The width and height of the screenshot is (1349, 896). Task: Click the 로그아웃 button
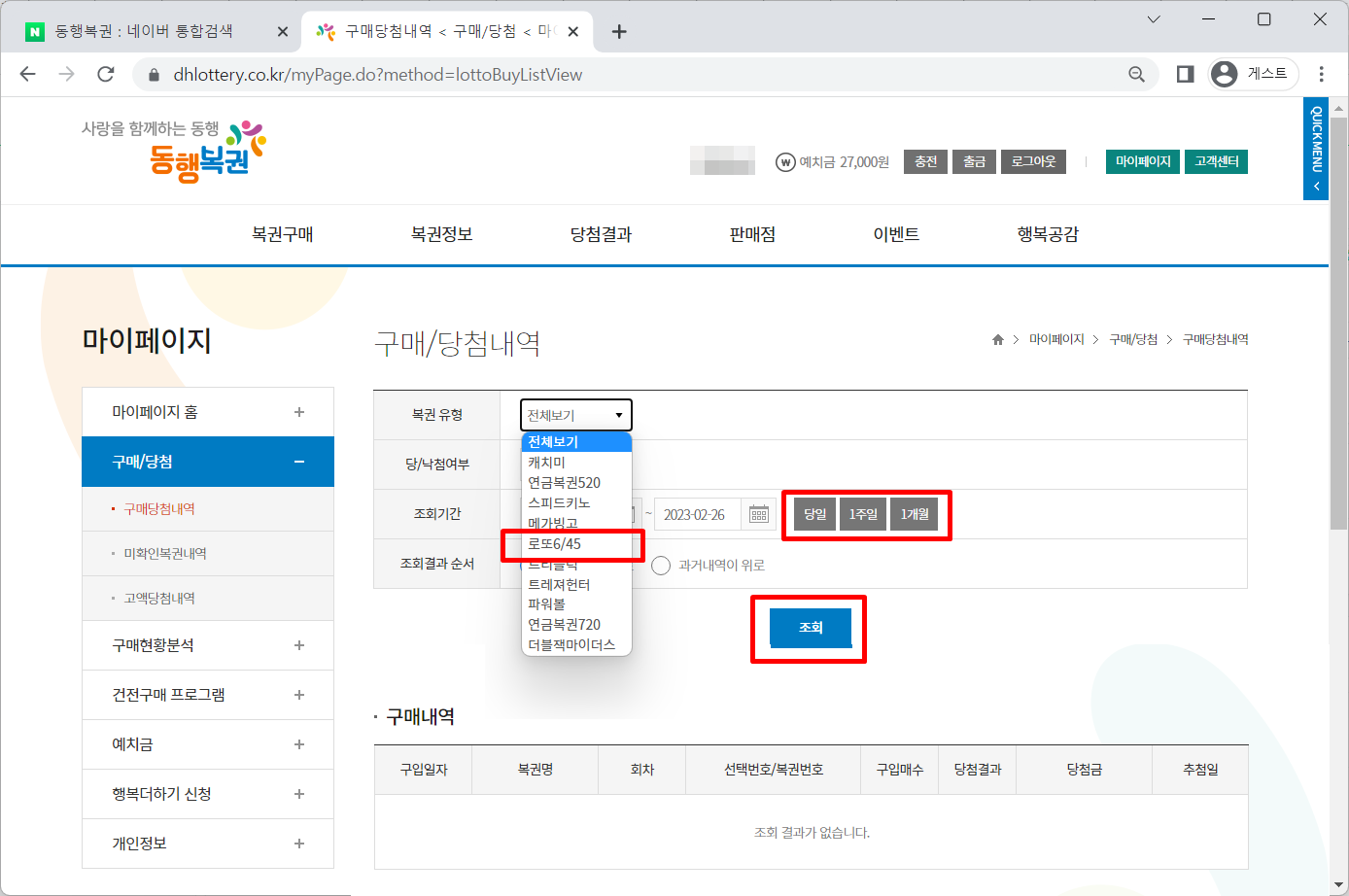pos(1033,161)
